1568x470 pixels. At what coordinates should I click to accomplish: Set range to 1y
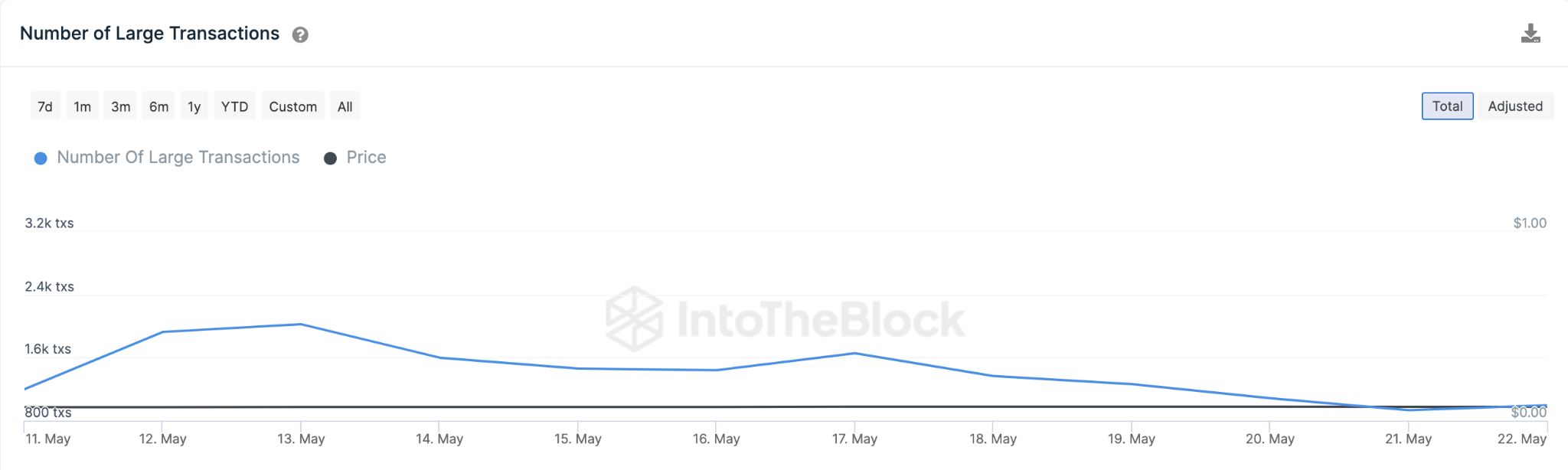coord(194,106)
